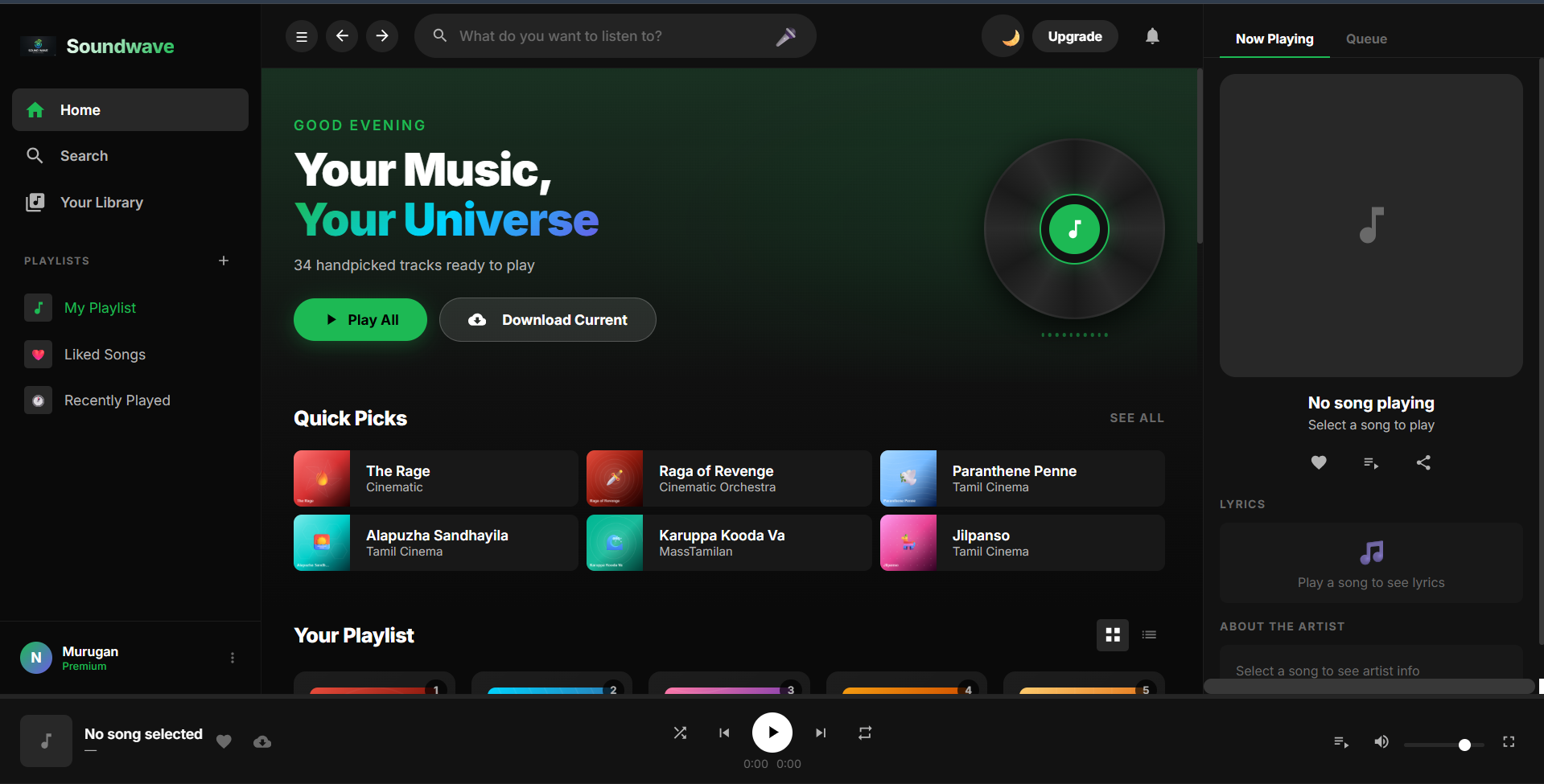Switch to the Queue tab
The width and height of the screenshot is (1544, 784).
click(1366, 39)
